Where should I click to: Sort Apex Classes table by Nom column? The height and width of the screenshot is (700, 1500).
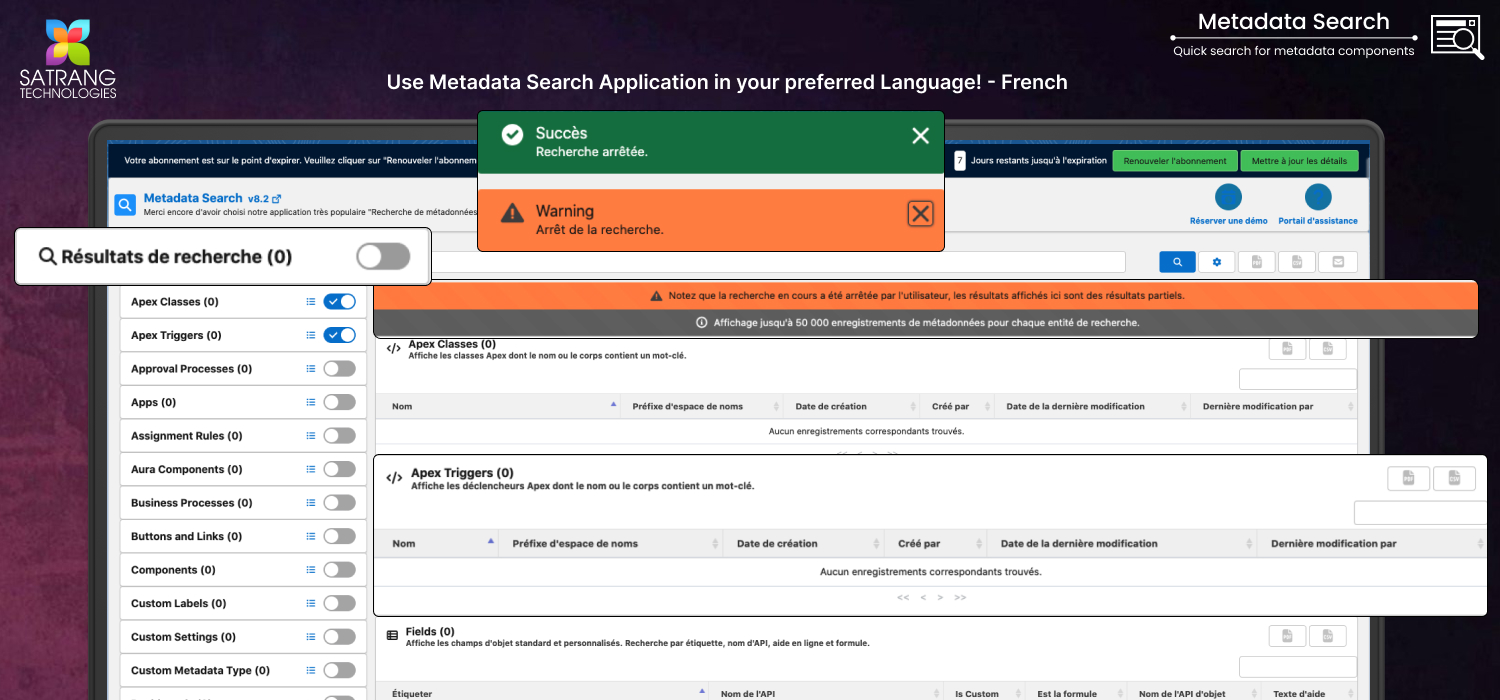point(498,407)
